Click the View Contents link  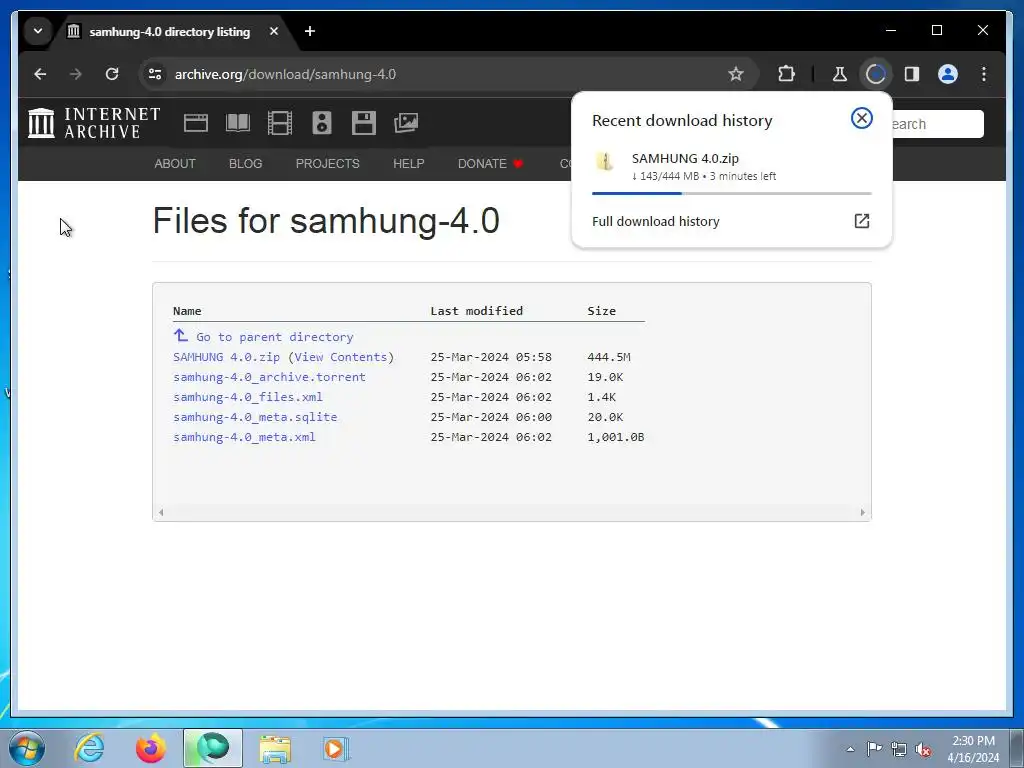pos(341,357)
